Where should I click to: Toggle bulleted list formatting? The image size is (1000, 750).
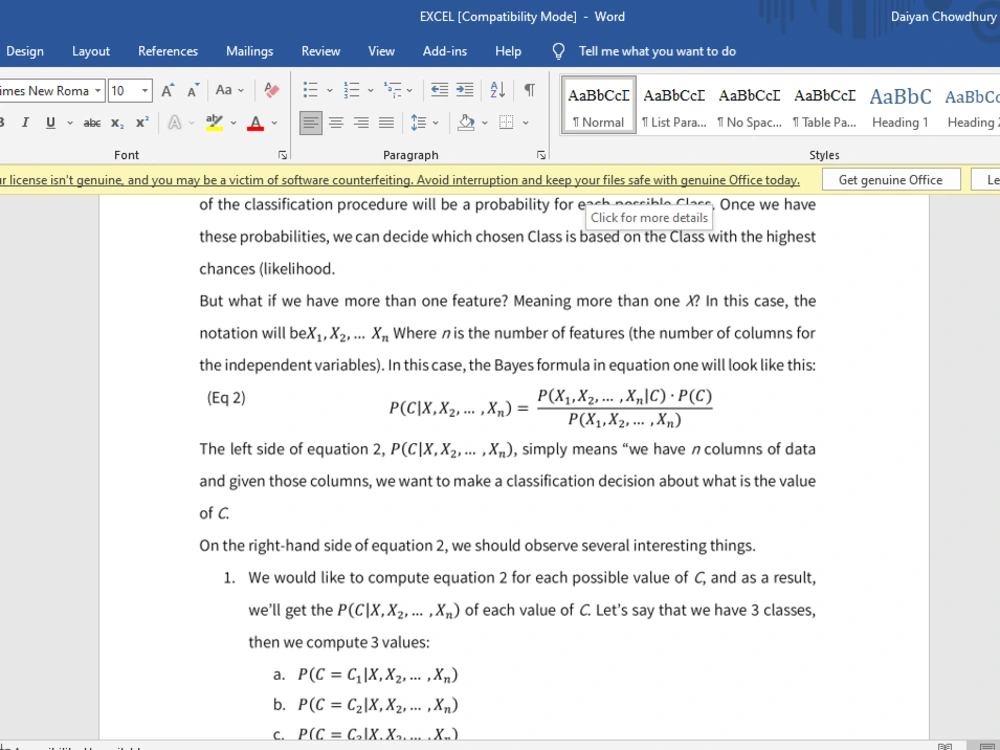click(311, 90)
